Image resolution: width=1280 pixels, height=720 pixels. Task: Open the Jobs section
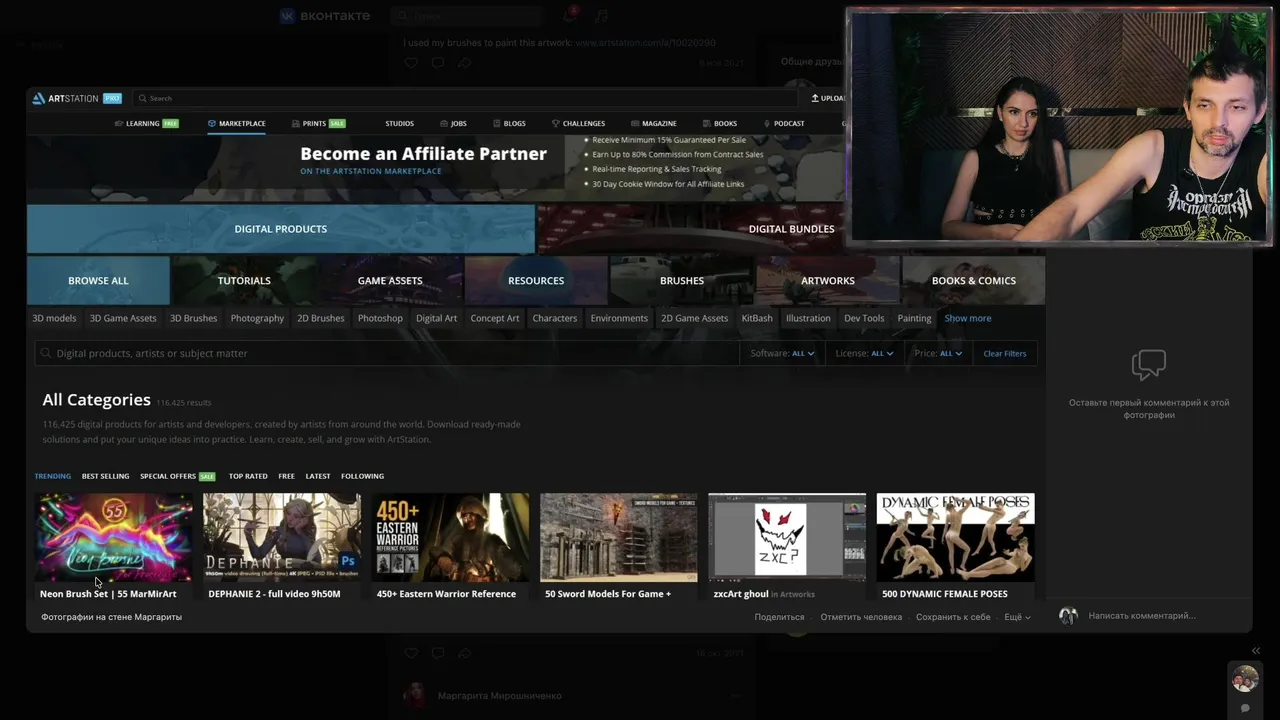click(x=453, y=123)
